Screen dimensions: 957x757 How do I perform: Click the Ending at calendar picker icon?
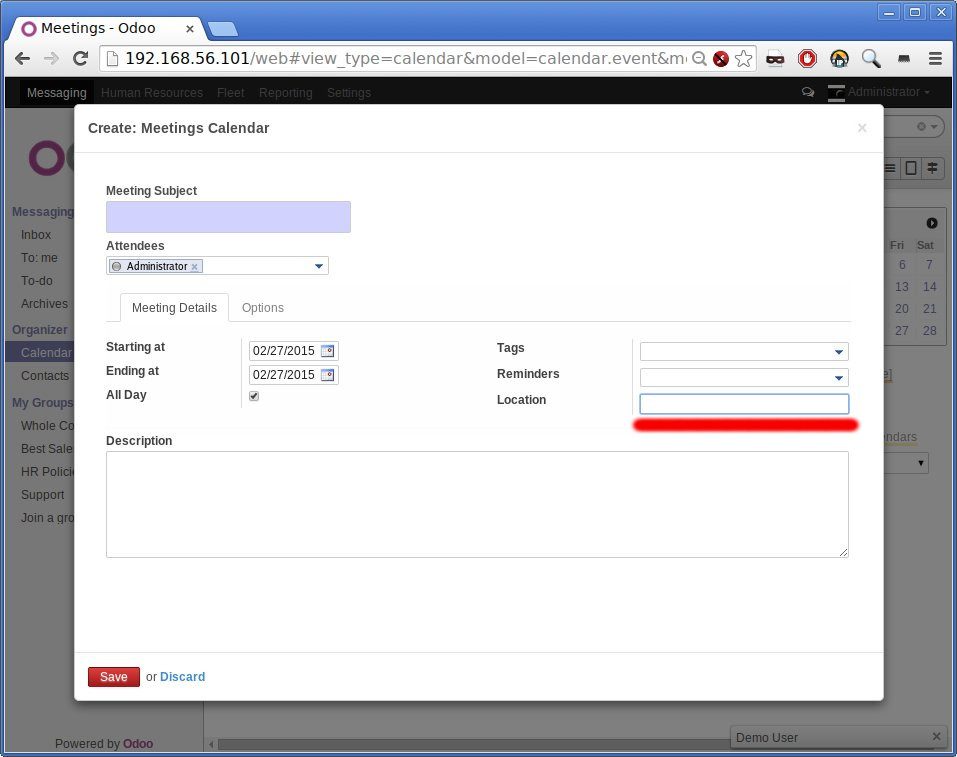click(328, 375)
